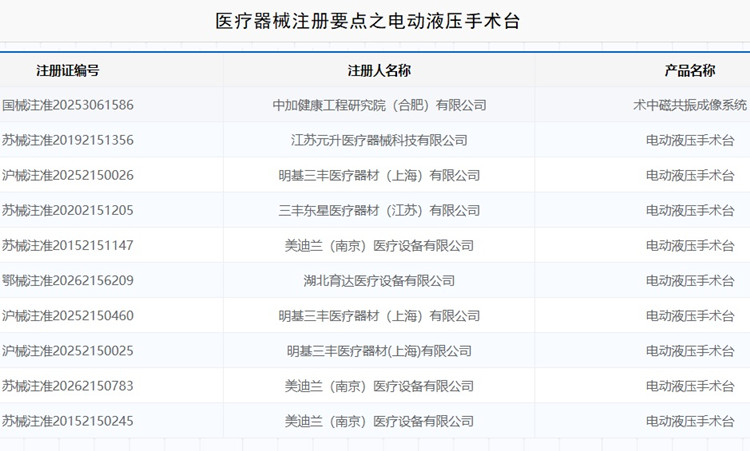Select registrant 江苏元升医疗器械科技有限公司
Image resolution: width=750 pixels, height=451 pixels.
click(x=379, y=140)
